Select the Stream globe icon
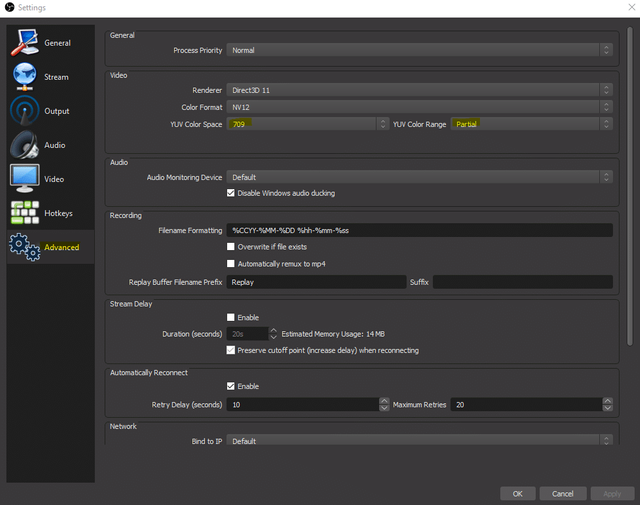This screenshot has height=505, width=640. pos(24,76)
